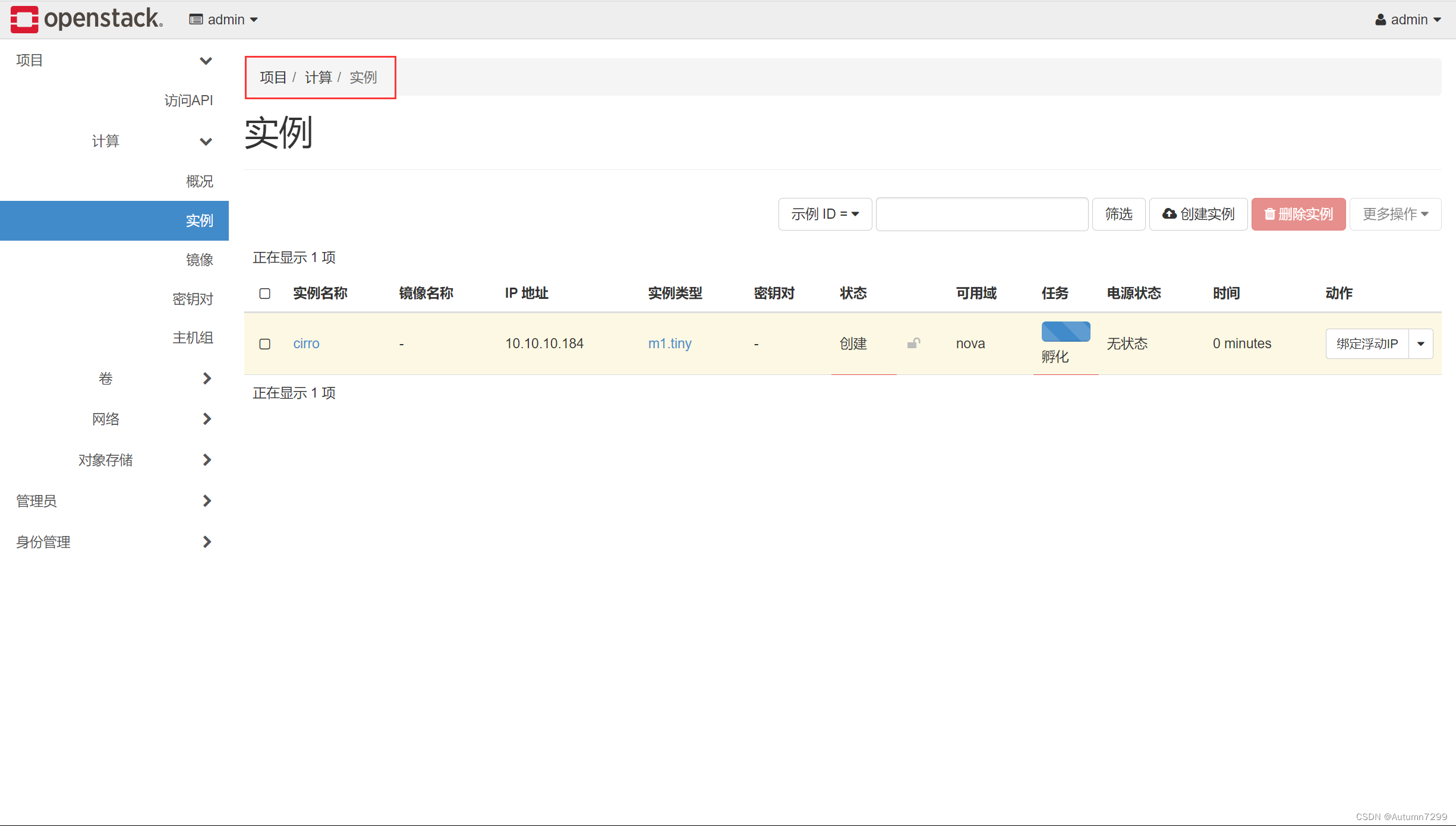The height and width of the screenshot is (826, 1456).
Task: Click the 无状态 power state cell
Action: point(1127,343)
